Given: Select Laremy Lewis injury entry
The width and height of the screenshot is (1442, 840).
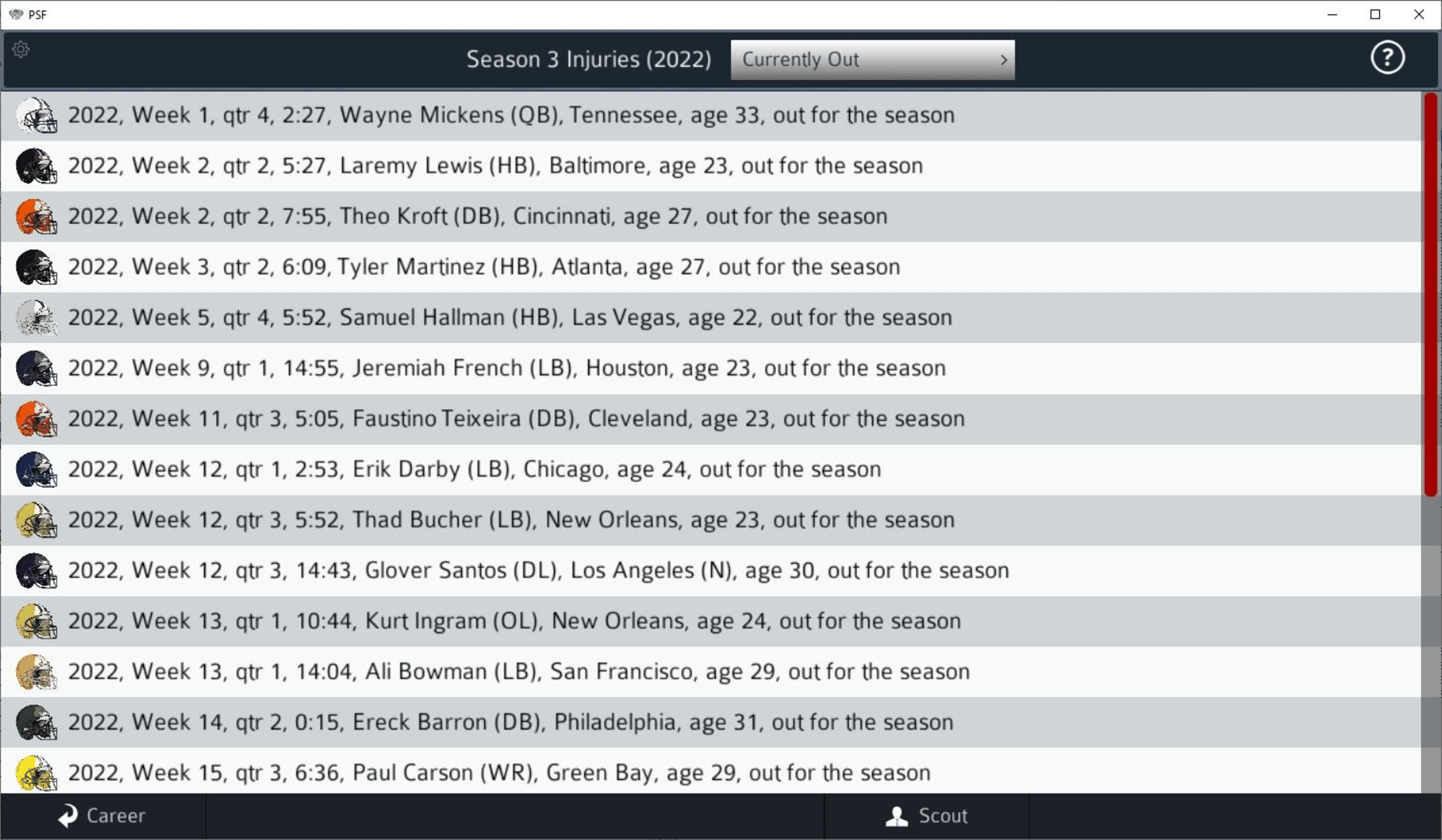Looking at the screenshot, I should (x=495, y=166).
